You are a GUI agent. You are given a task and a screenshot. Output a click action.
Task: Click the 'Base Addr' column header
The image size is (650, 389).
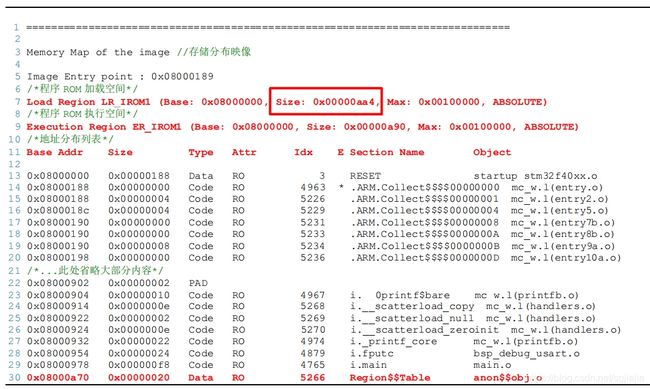55,152
